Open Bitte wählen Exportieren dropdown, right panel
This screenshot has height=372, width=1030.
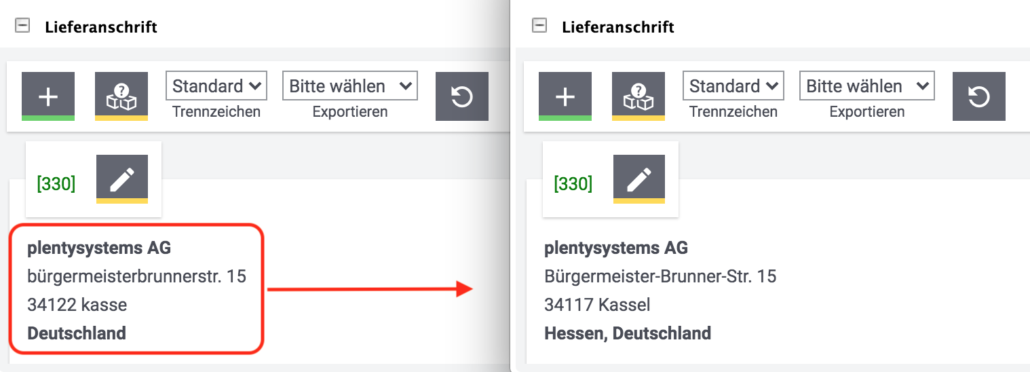(x=867, y=86)
